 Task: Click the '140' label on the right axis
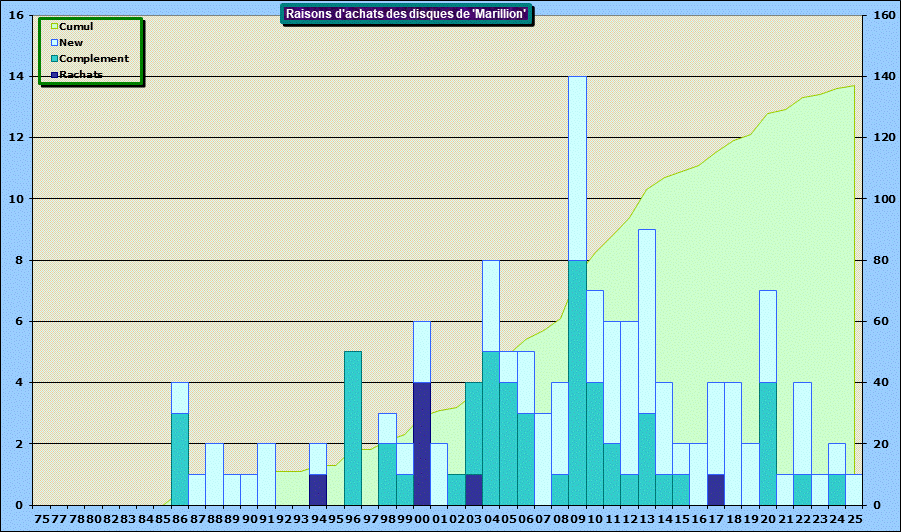884,76
